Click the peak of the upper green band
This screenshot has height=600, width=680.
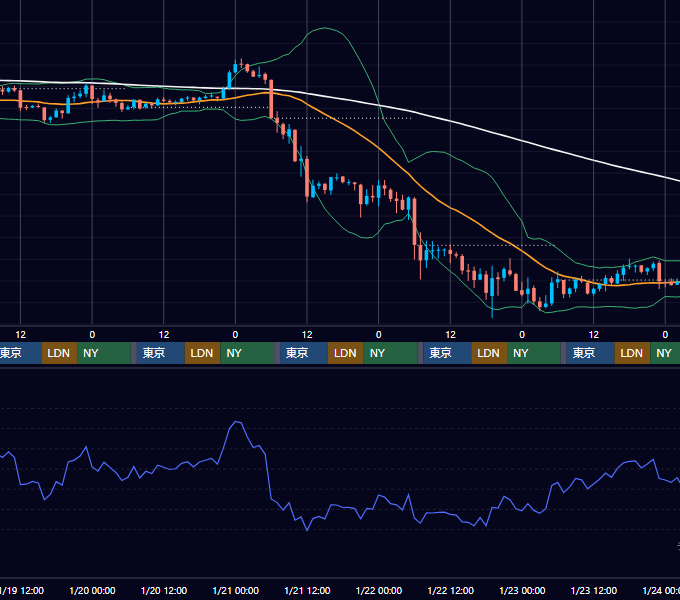point(325,28)
